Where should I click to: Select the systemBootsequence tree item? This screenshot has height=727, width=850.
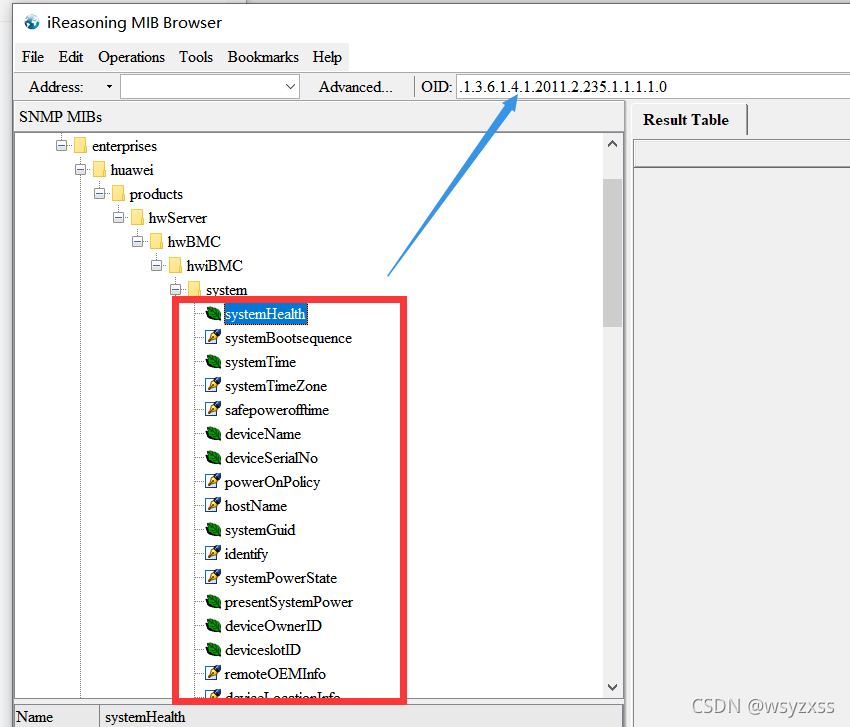(288, 338)
